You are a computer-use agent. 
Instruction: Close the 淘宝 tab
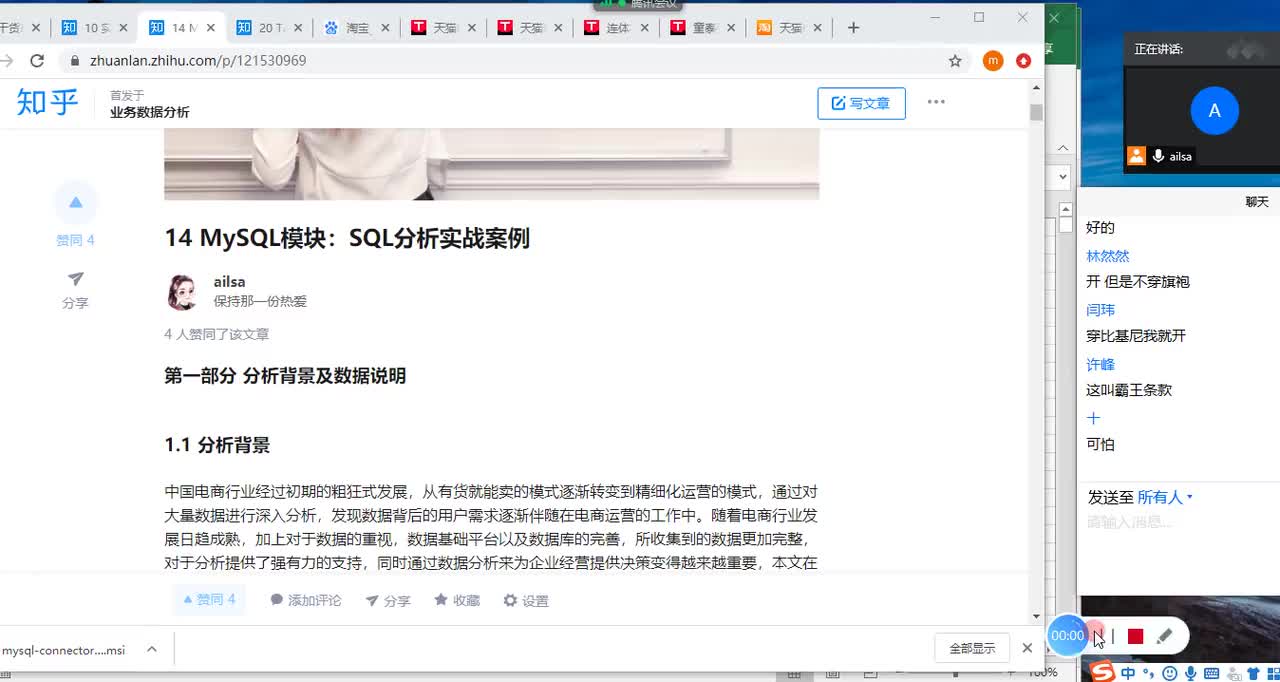click(x=384, y=28)
